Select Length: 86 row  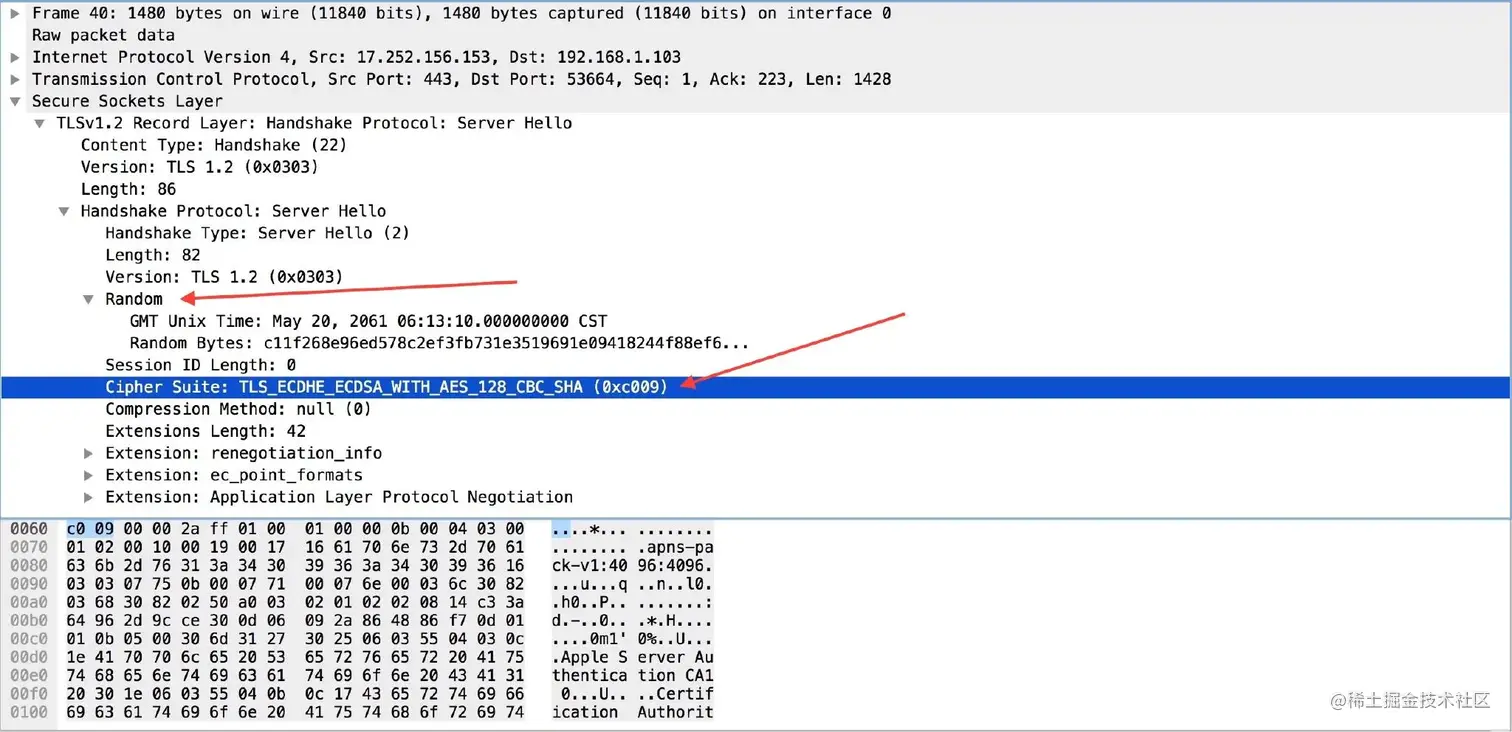click(756, 189)
